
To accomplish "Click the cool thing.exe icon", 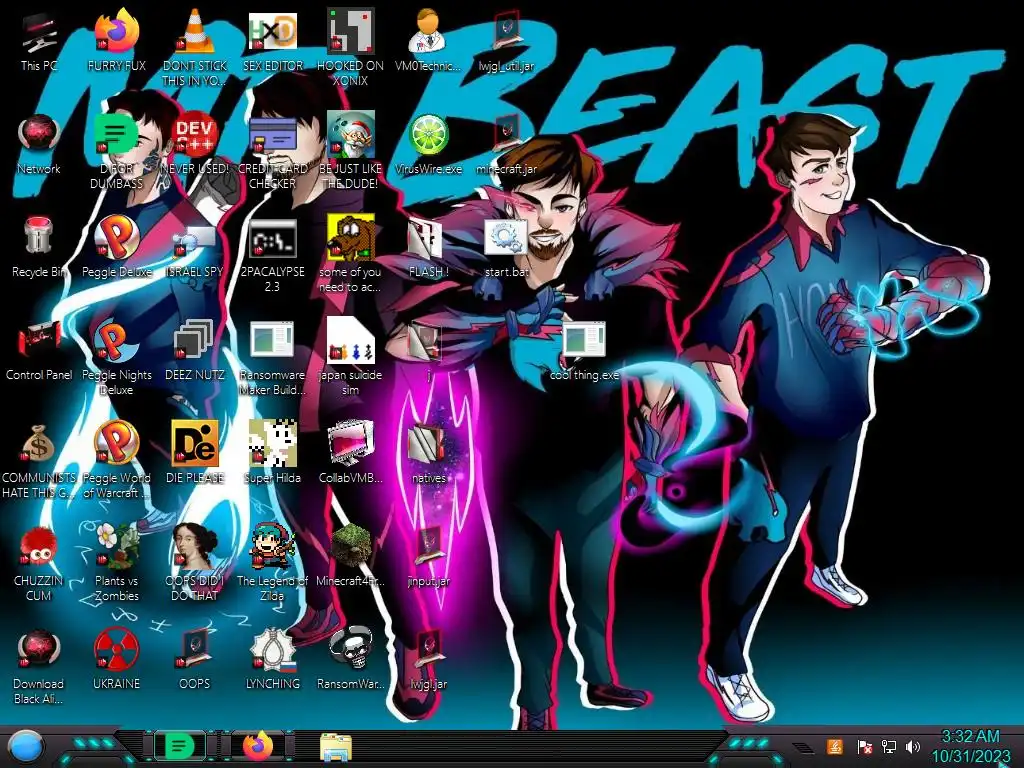I will 584,340.
